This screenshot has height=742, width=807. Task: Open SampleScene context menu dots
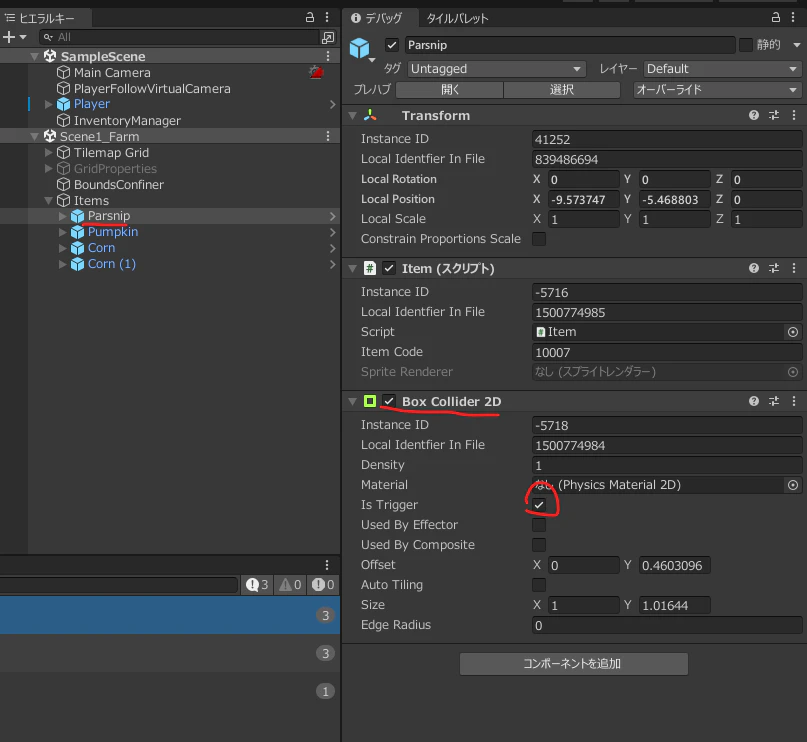(x=328, y=56)
